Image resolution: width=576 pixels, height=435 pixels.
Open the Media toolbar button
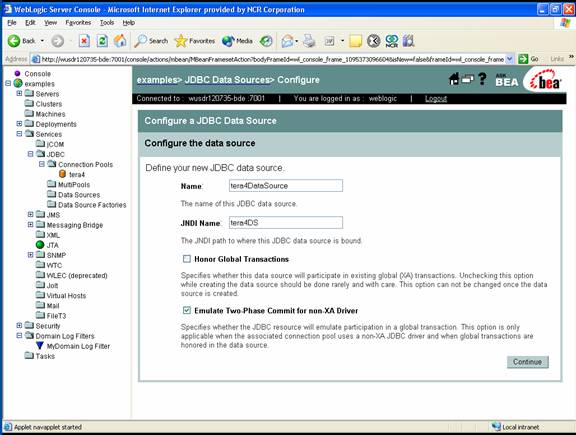[237, 41]
